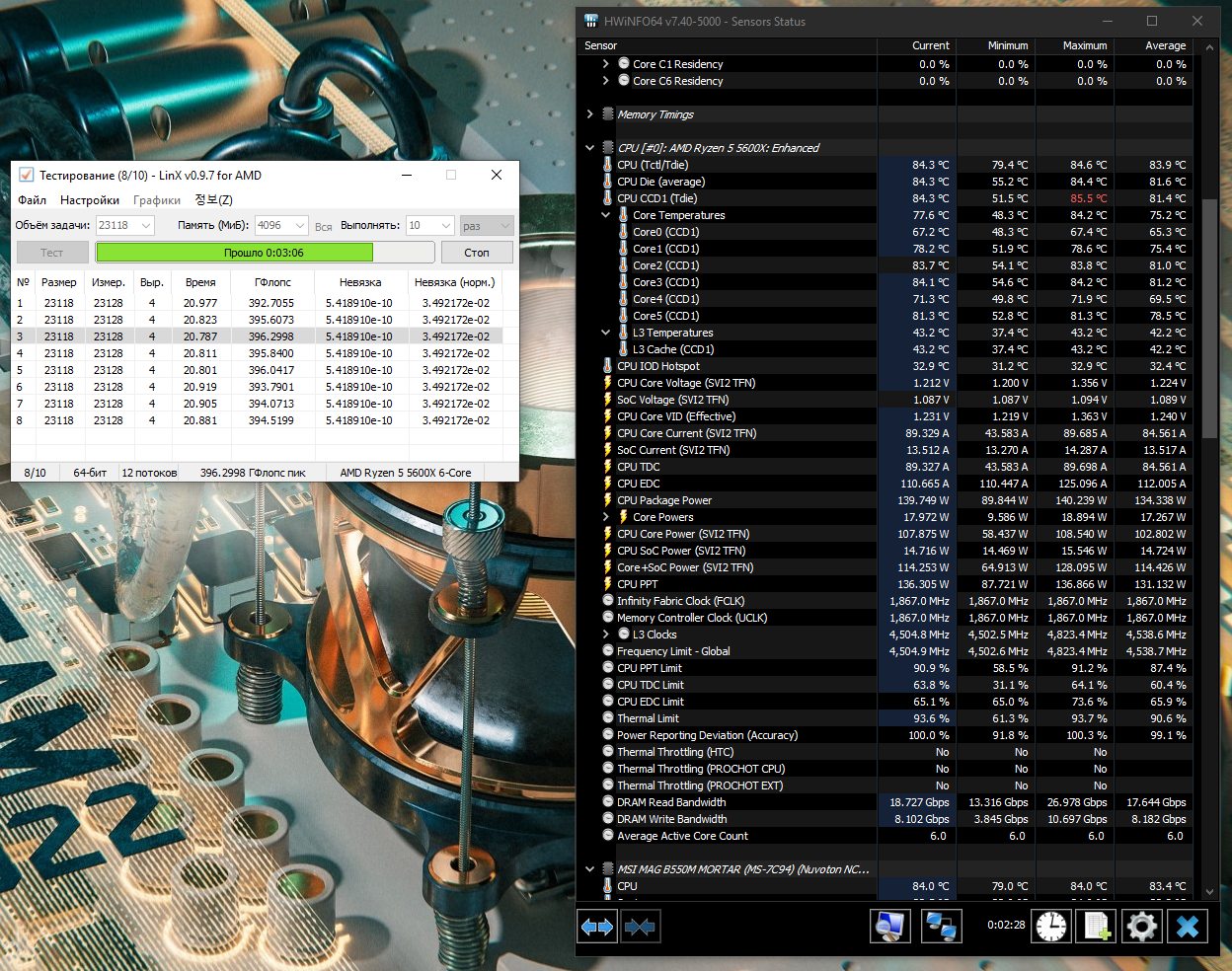Click the 12 потоков status bar entry
The image size is (1232, 971).
tap(149, 473)
